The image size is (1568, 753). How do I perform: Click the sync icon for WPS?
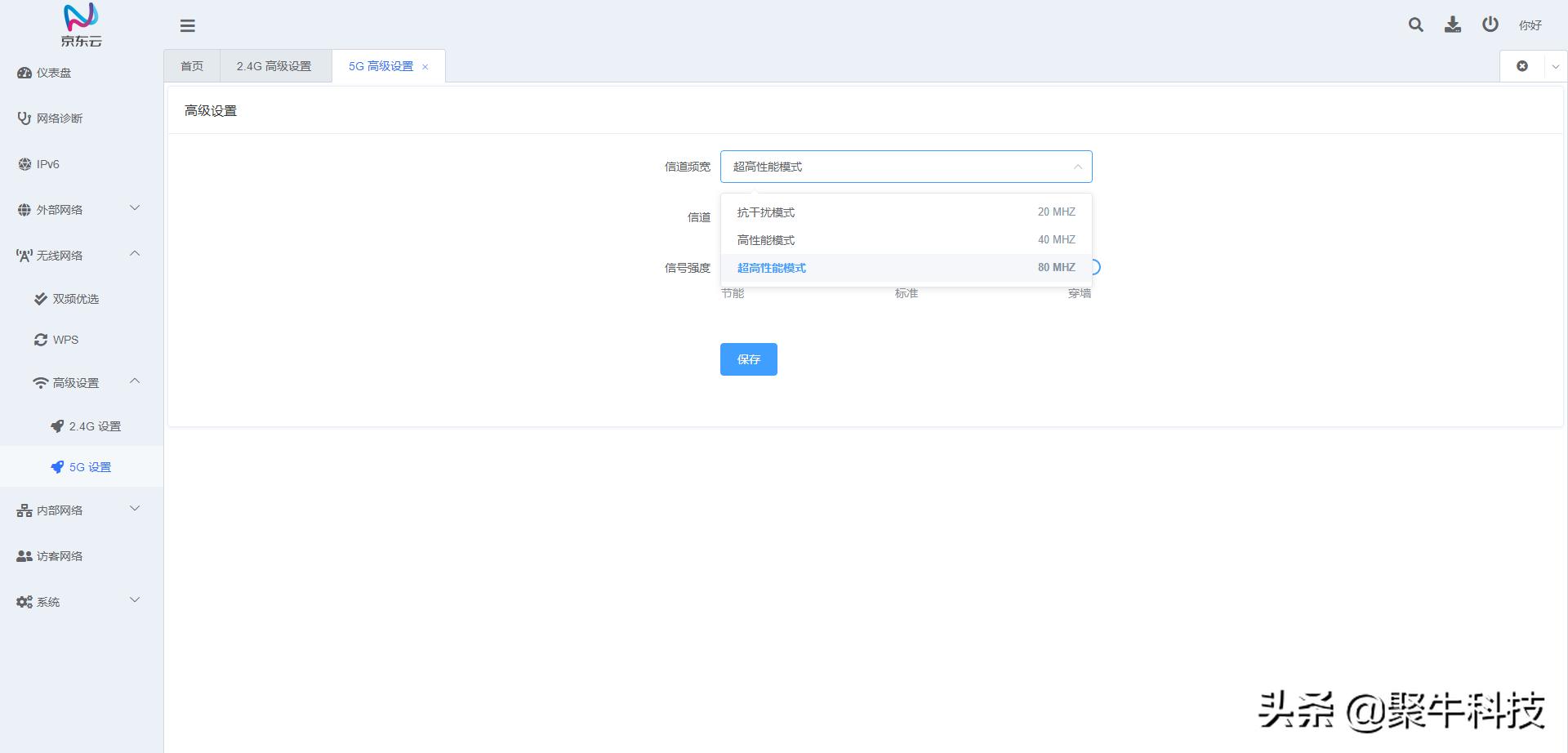tap(41, 340)
